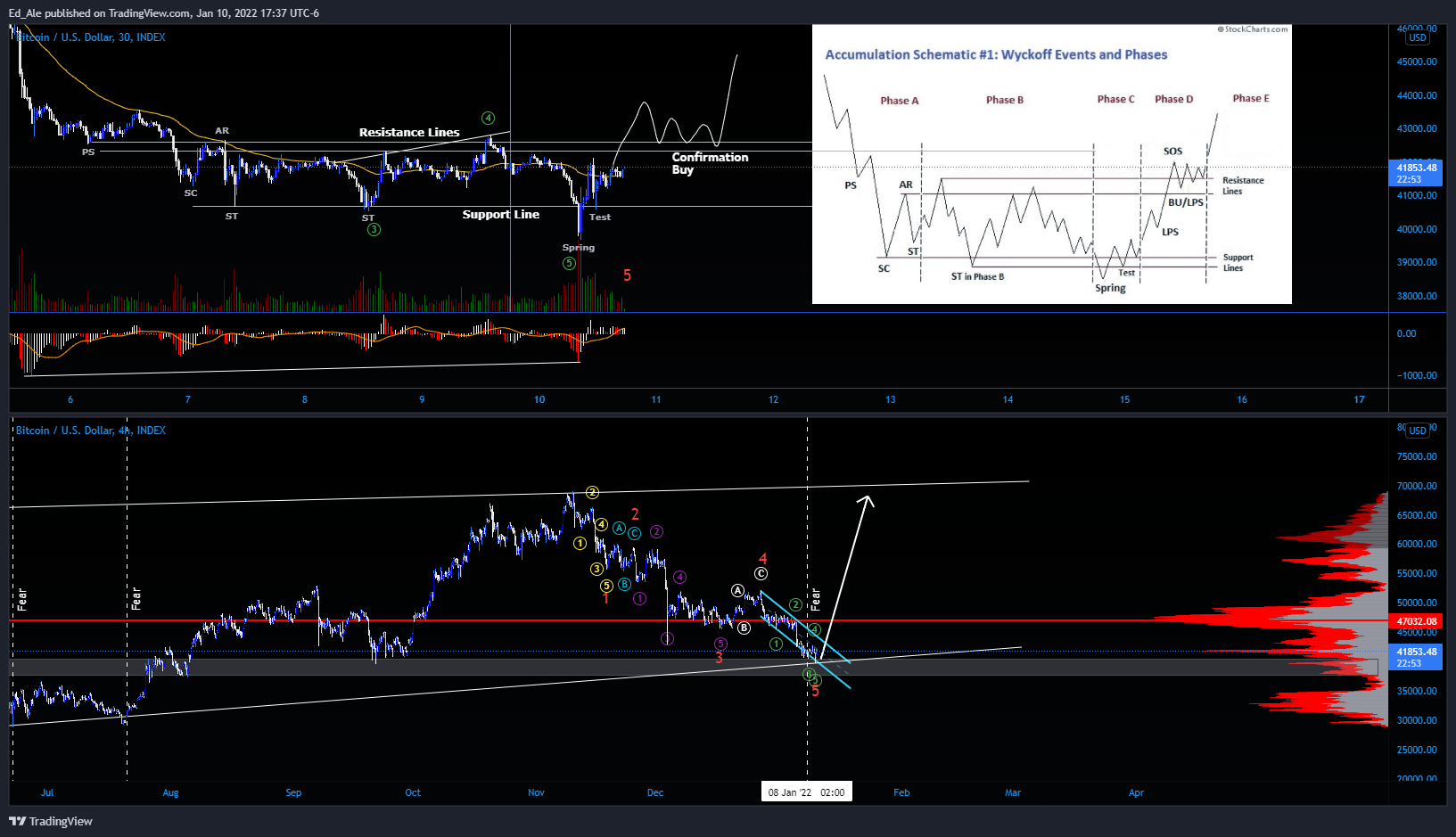Select the 'Spring' label on the upper chart
Viewport: 1456px width, 837px height.
(x=578, y=248)
